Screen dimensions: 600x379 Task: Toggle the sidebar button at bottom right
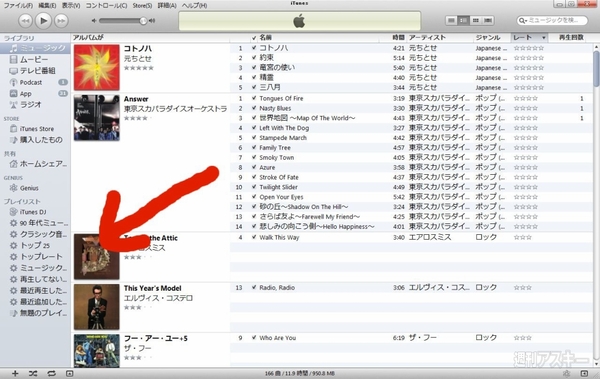point(584,373)
